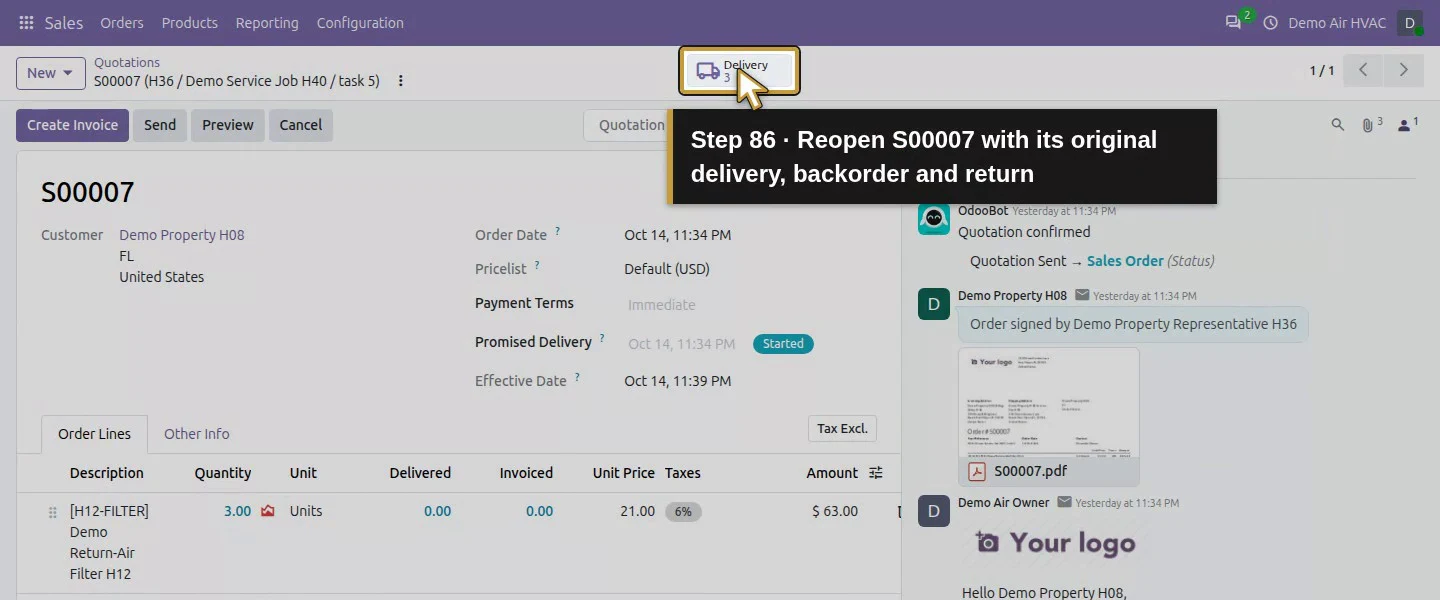This screenshot has height=600, width=1440.
Task: Open the apps grid menu icon
Action: pyautogui.click(x=26, y=23)
